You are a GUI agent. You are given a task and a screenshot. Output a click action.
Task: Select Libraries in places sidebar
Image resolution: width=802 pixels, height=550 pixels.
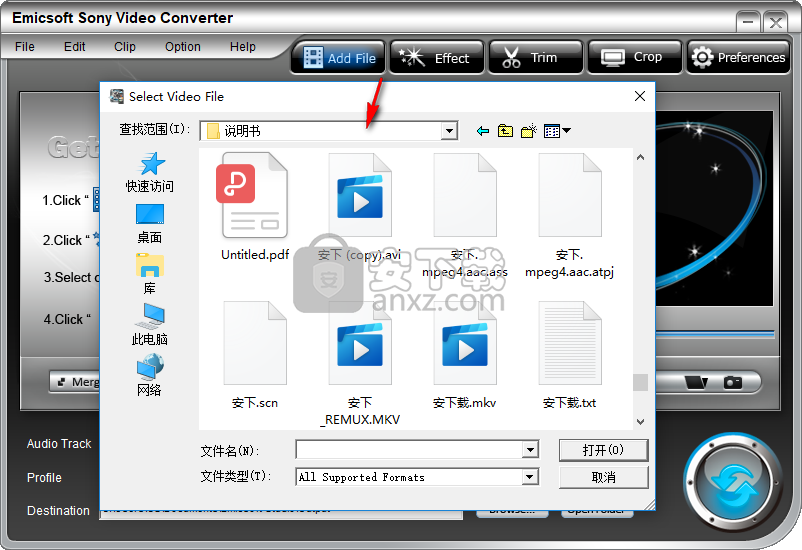pyautogui.click(x=150, y=274)
